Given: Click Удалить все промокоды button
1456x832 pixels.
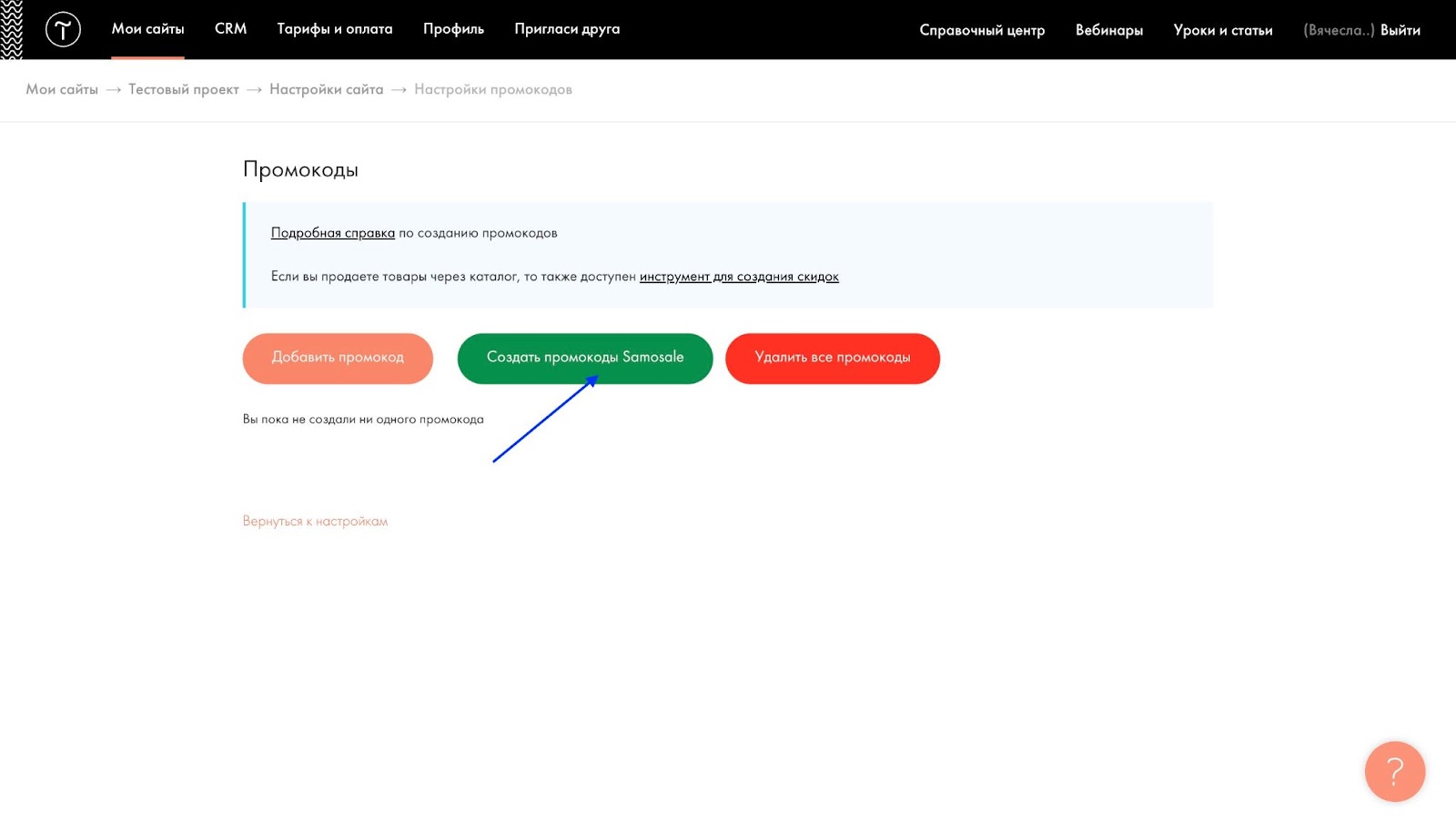Looking at the screenshot, I should 833,358.
